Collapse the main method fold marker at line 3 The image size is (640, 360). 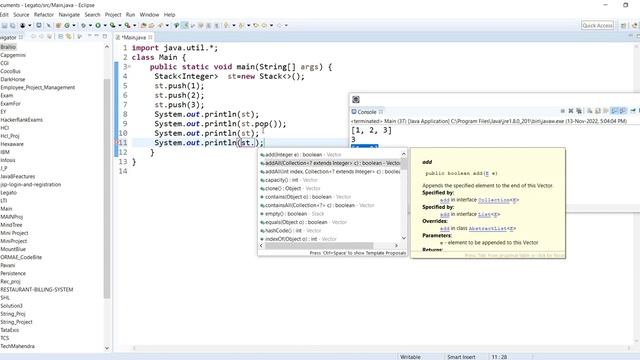(x=129, y=67)
